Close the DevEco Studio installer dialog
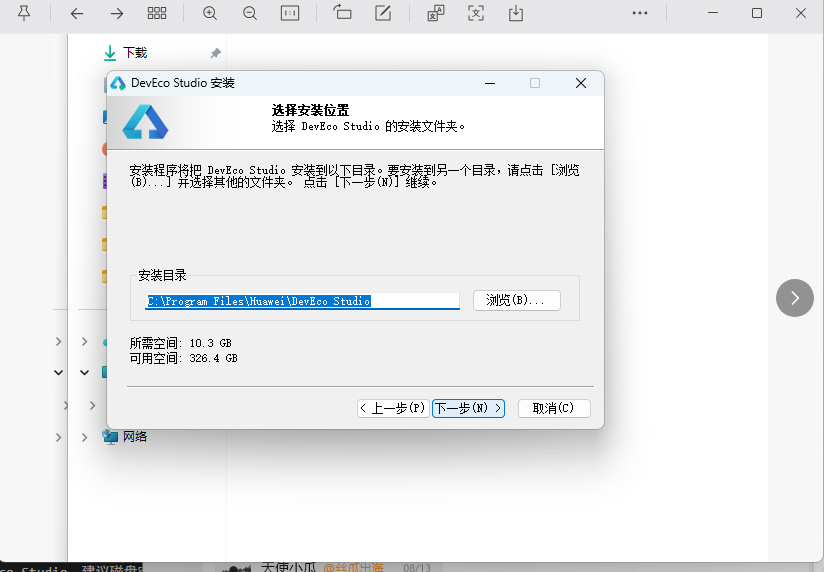 click(x=581, y=83)
